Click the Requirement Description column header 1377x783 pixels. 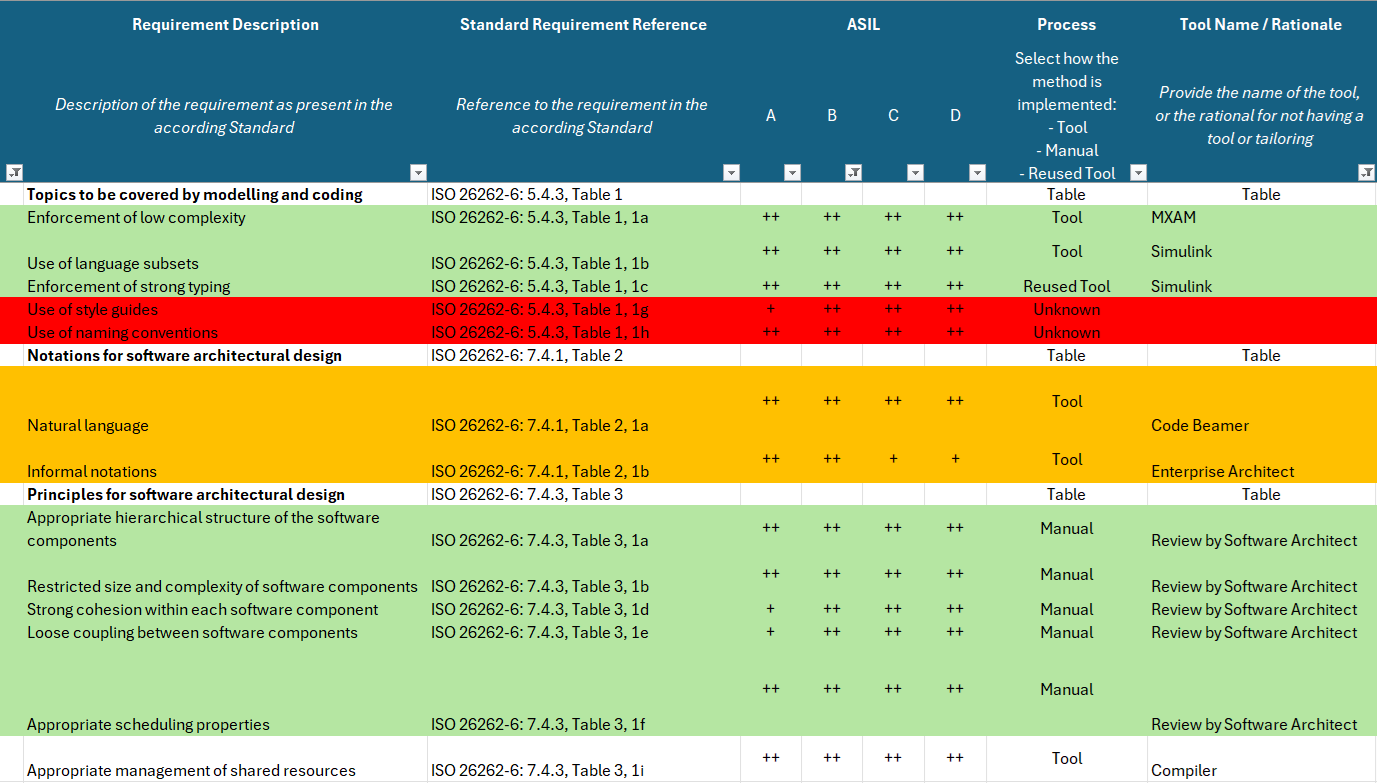pos(225,25)
